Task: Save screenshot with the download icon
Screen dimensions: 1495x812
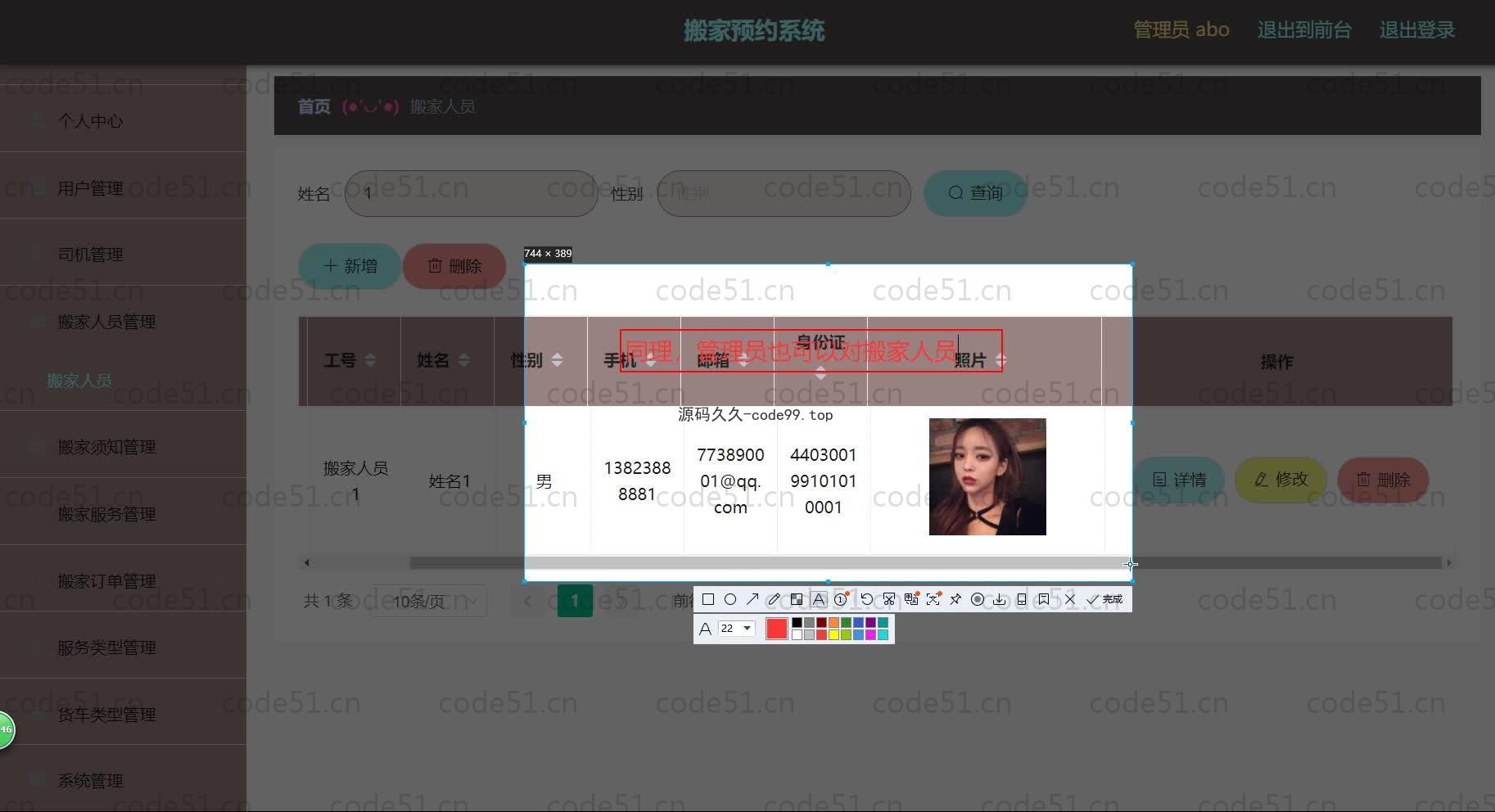Action: (1000, 599)
